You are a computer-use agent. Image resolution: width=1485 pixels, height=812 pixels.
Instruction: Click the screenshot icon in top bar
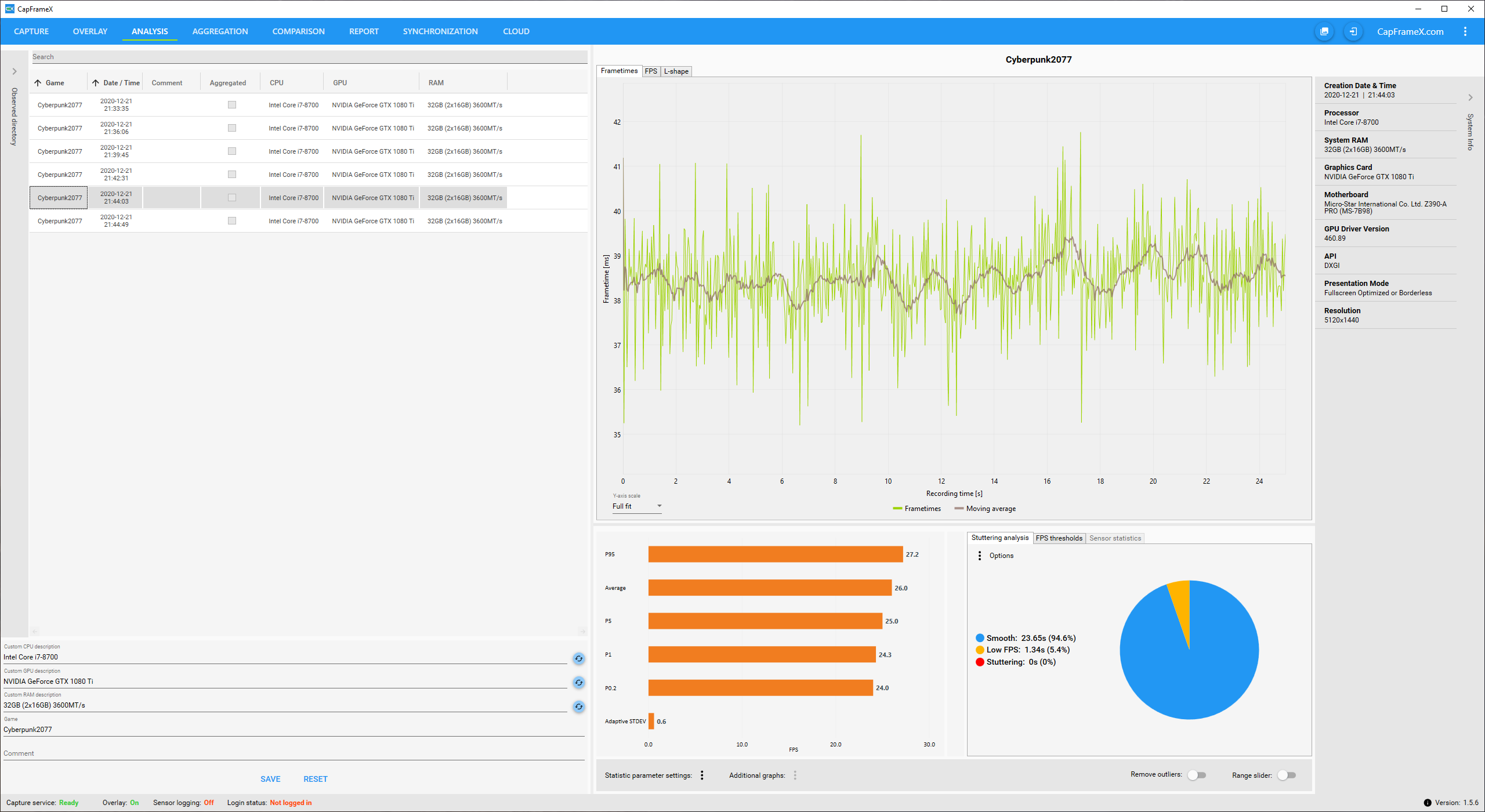(x=1324, y=31)
